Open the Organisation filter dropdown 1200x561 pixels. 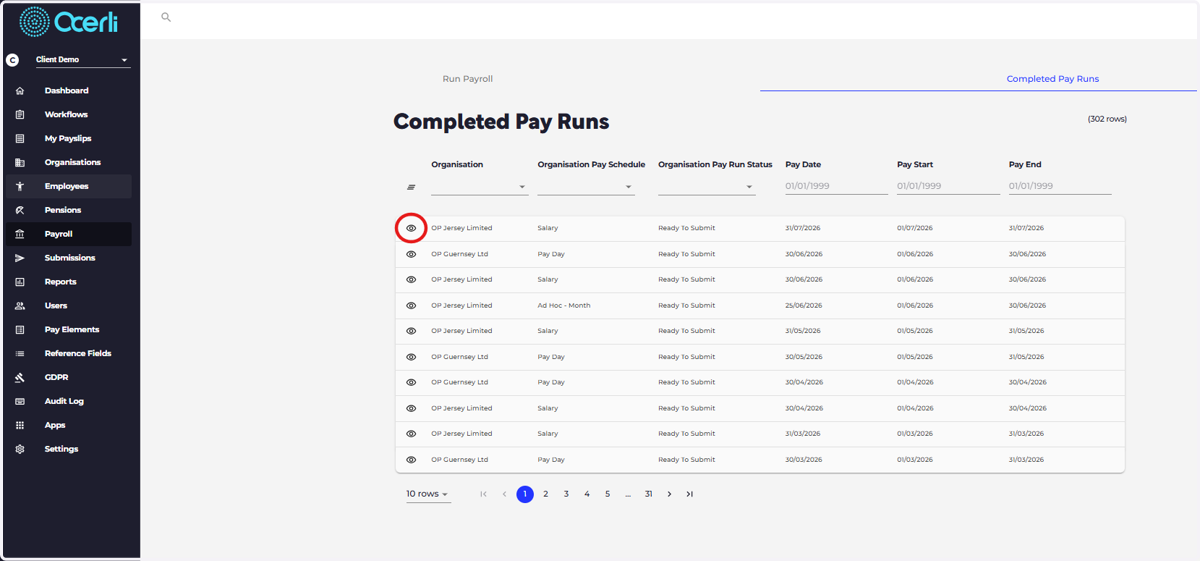[x=480, y=186]
